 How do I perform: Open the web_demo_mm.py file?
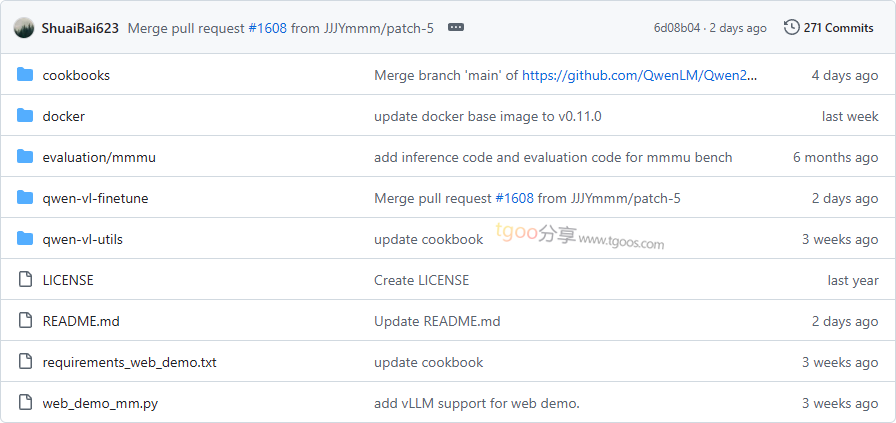pyautogui.click(x=100, y=403)
